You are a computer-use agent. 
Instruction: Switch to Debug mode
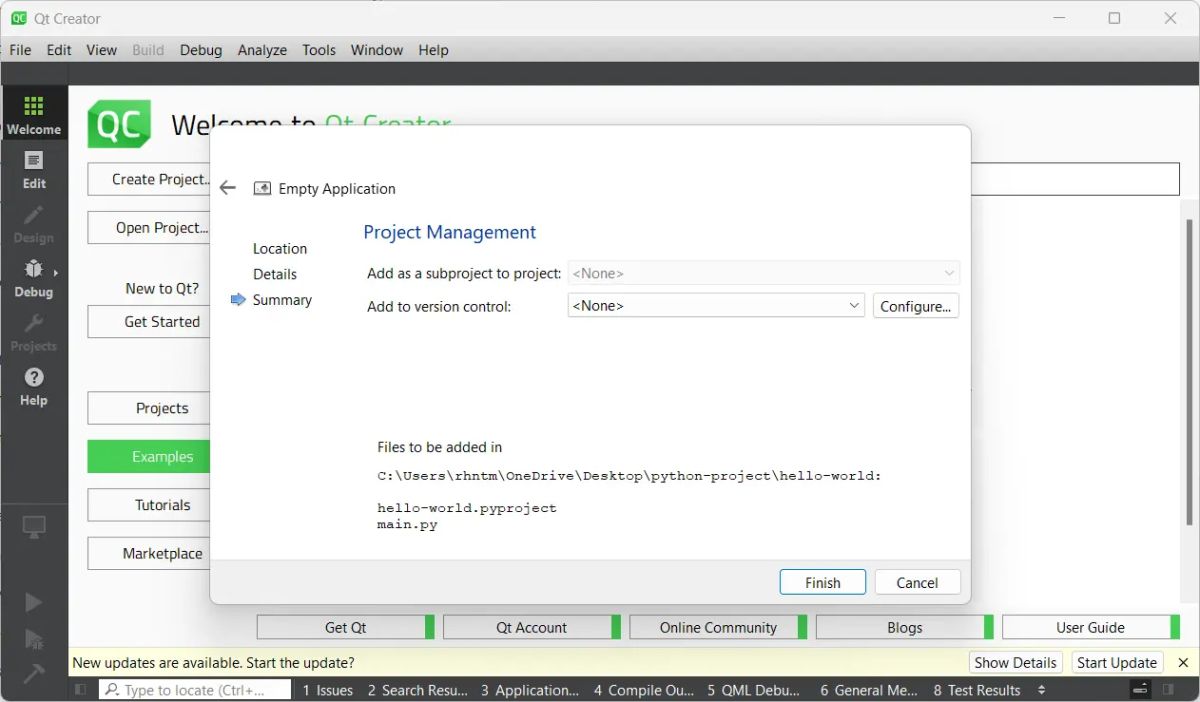[34, 277]
